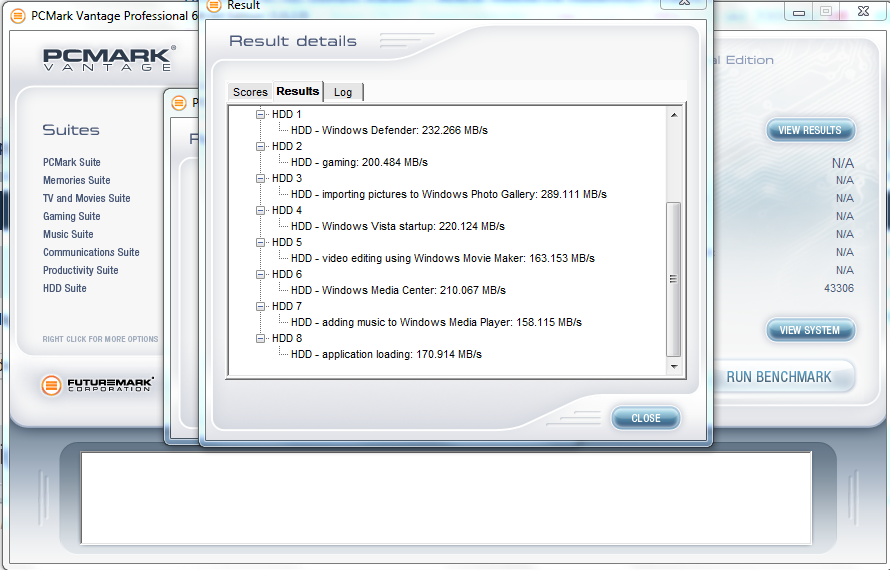The width and height of the screenshot is (890, 570).
Task: Click the VIEW SYSTEM button
Action: [x=810, y=330]
